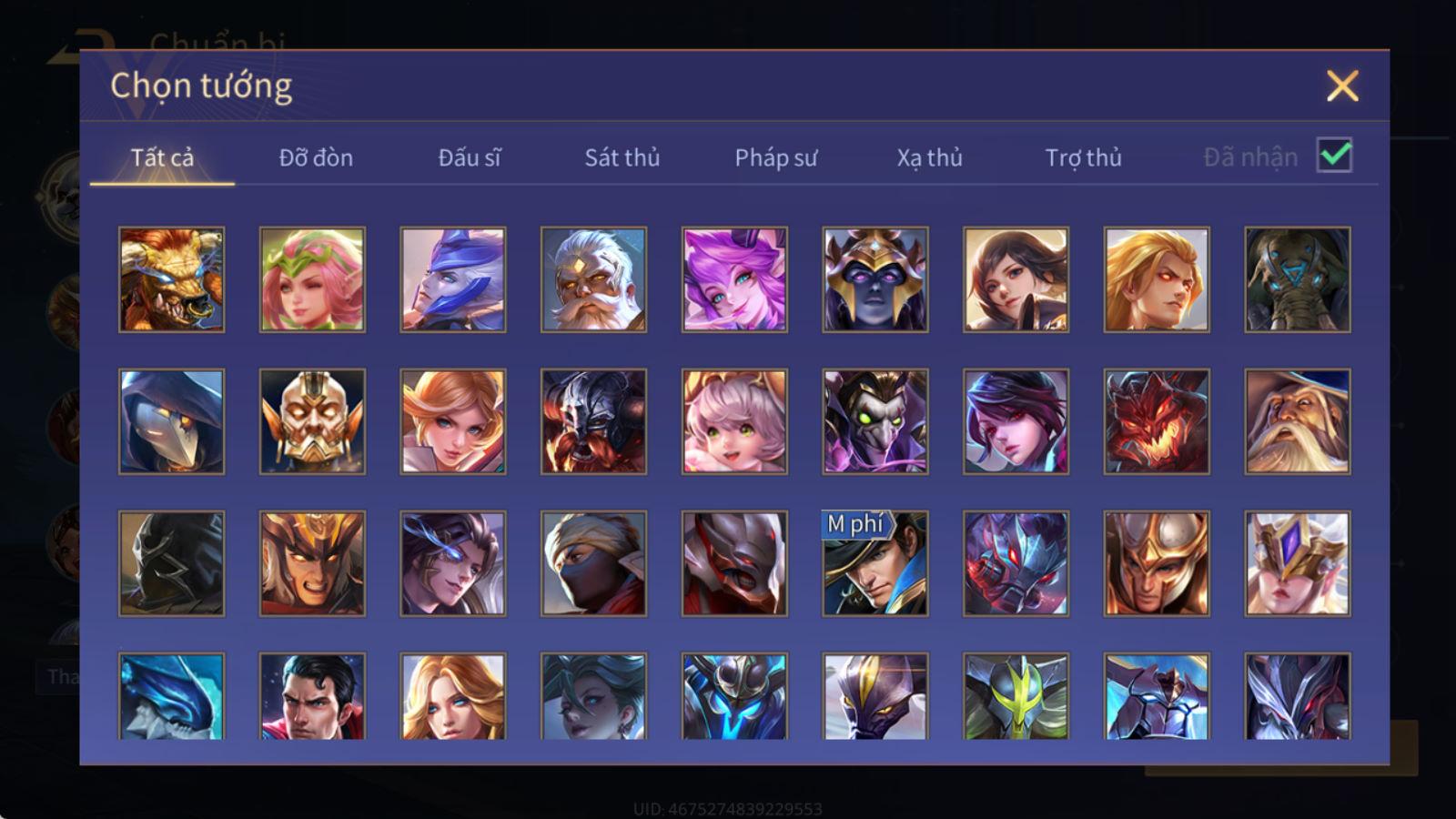This screenshot has width=1456, height=819.
Task: Show the 'Pháp sư' hero category
Action: [x=775, y=157]
